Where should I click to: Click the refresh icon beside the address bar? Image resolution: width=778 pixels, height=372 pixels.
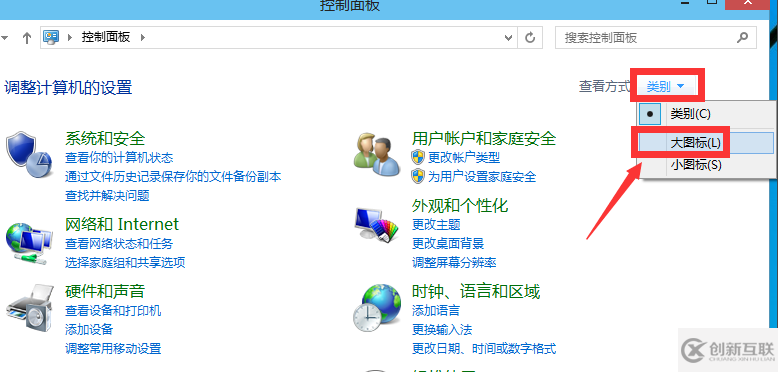pyautogui.click(x=530, y=37)
